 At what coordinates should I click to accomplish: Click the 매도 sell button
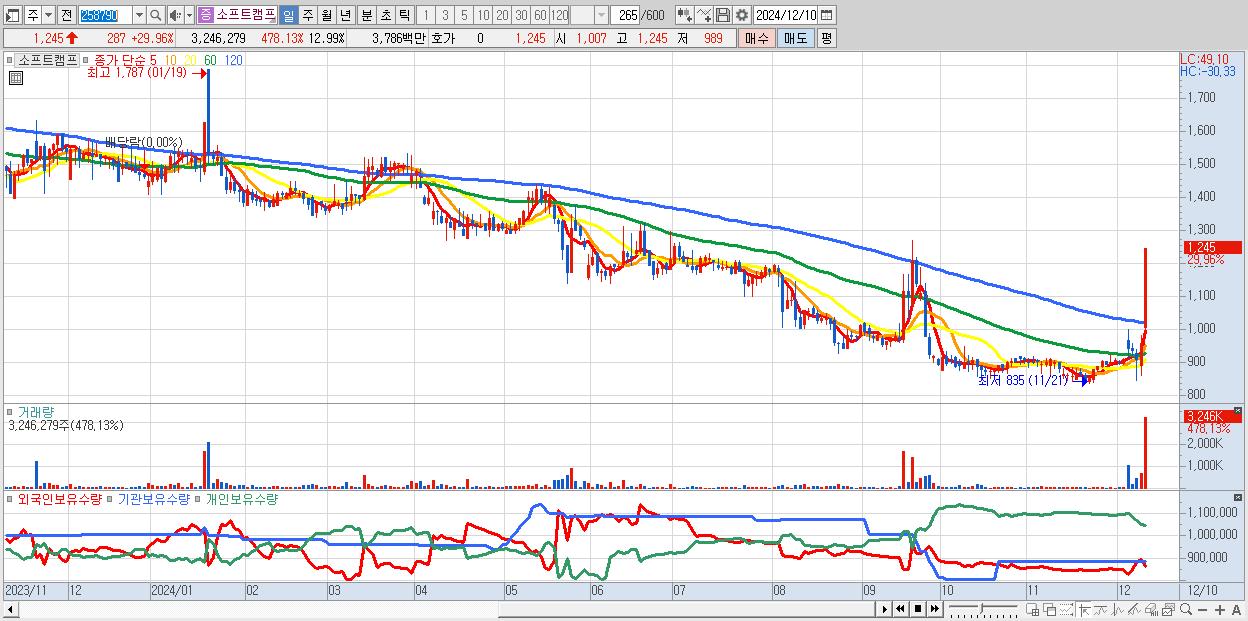pyautogui.click(x=795, y=38)
